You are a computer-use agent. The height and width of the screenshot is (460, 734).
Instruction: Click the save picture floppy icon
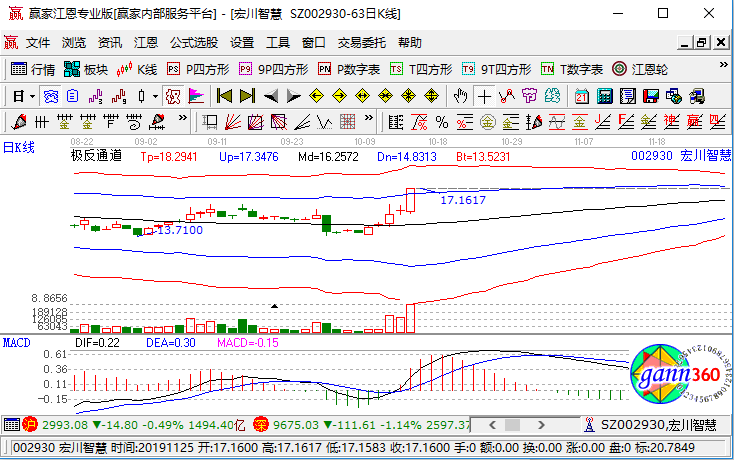(651, 97)
